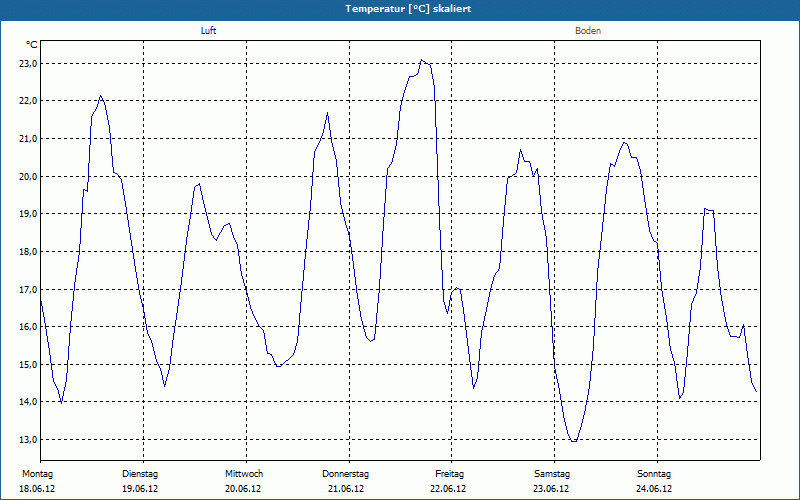Click the Sonntag day label
The image size is (800, 500).
point(654,474)
